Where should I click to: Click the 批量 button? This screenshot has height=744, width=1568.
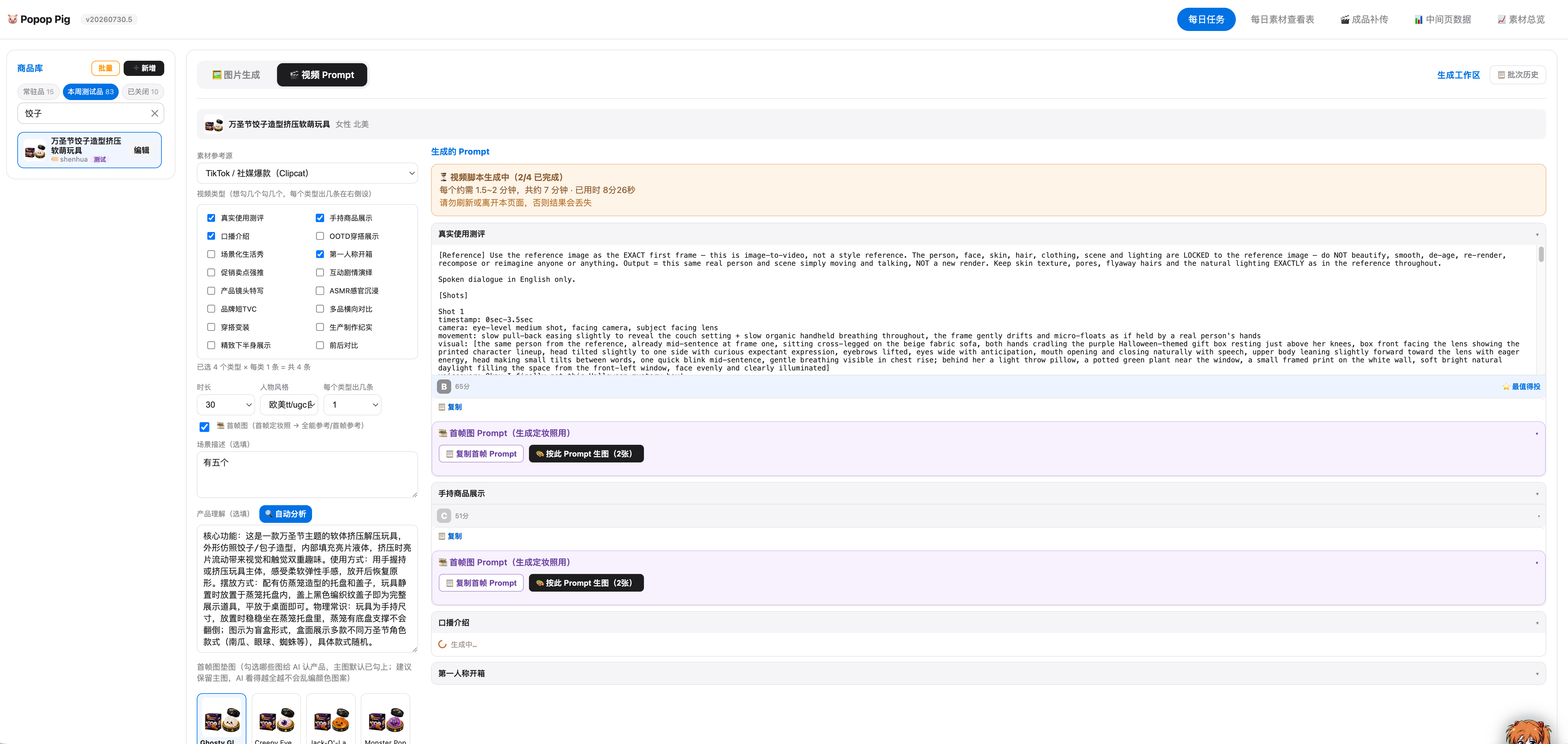105,68
